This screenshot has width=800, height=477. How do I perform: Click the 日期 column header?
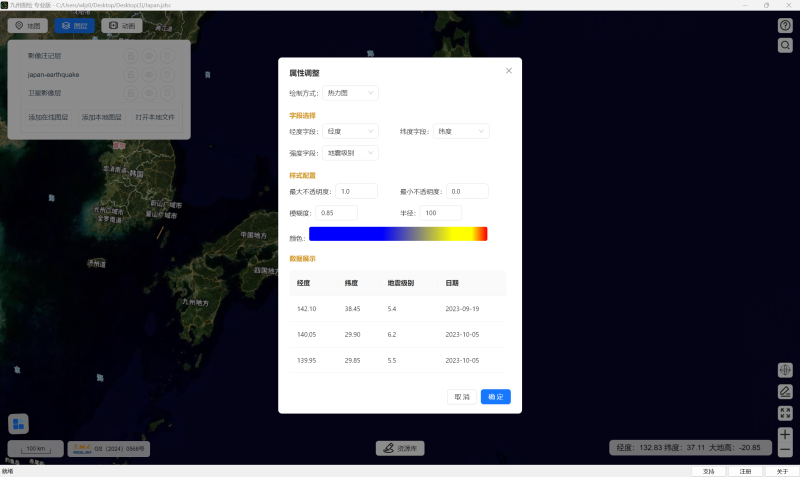[x=452, y=283]
